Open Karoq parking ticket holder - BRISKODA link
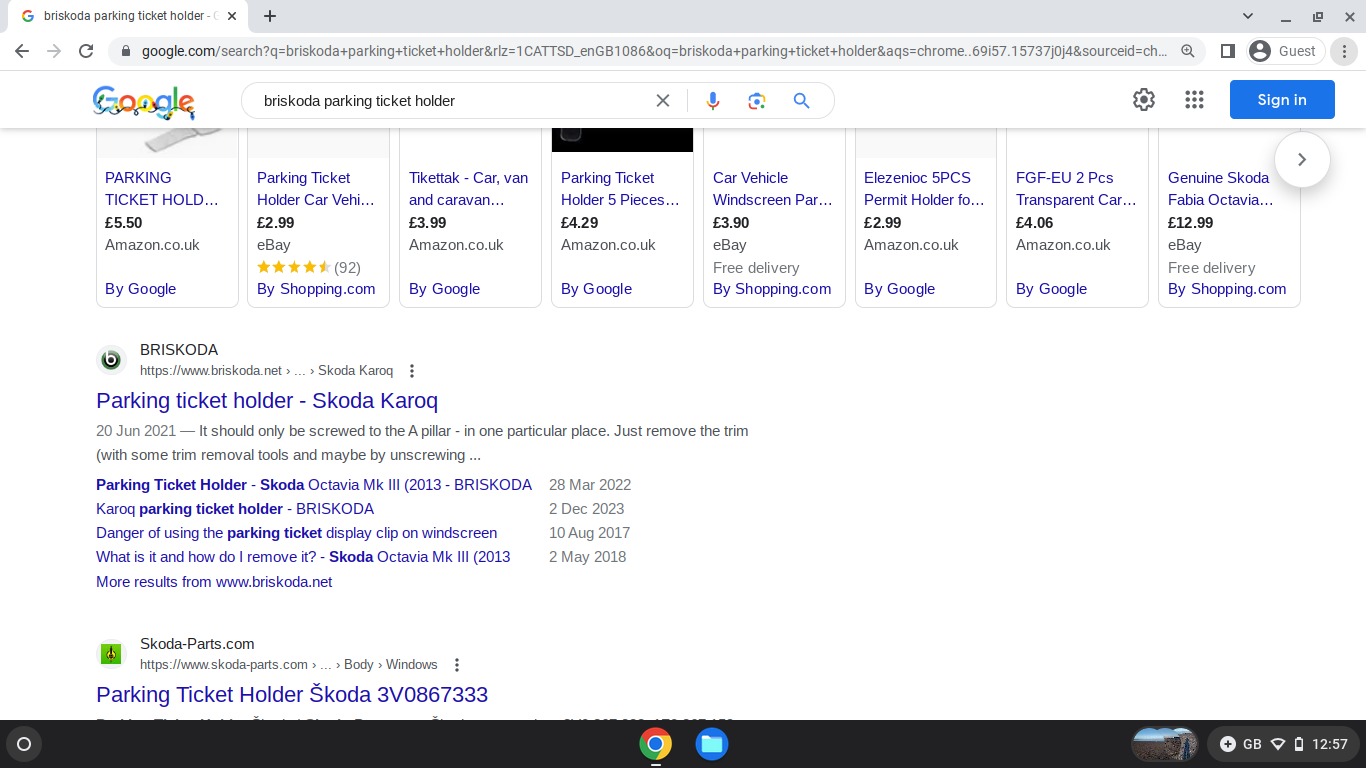 click(x=235, y=509)
